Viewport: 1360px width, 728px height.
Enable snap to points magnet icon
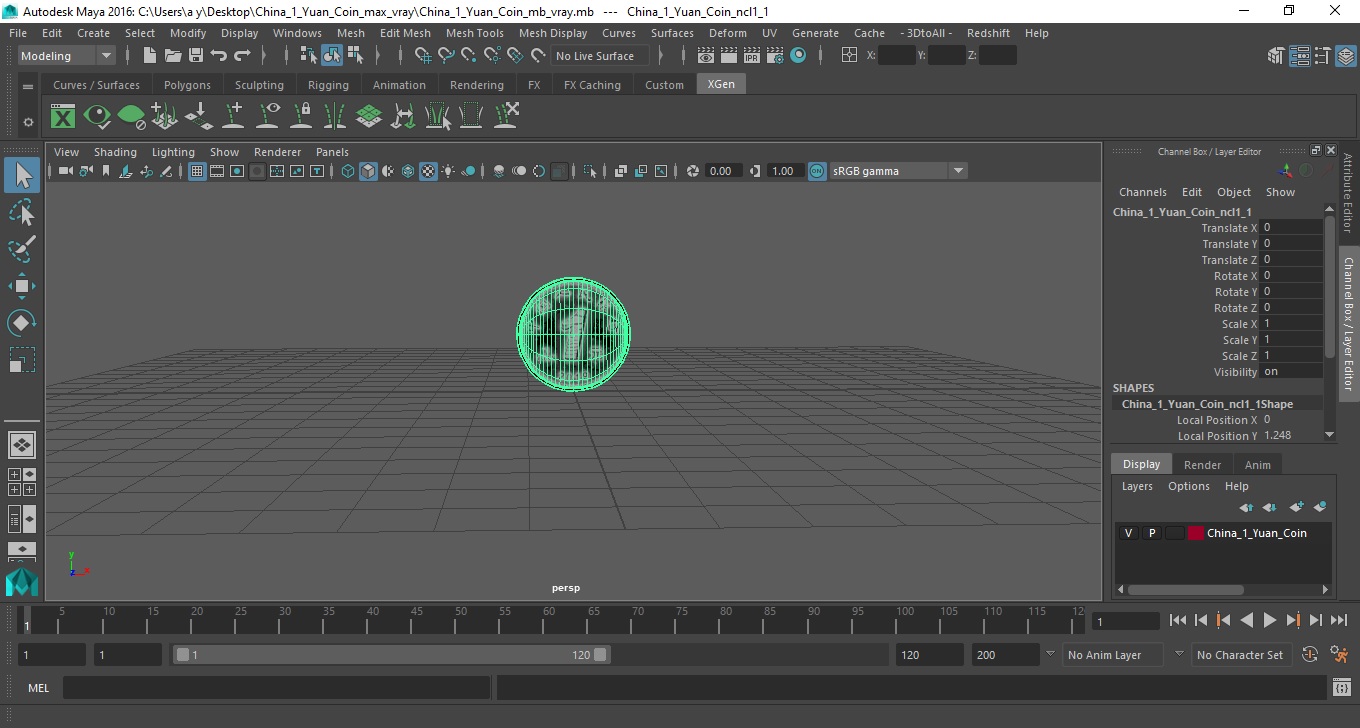(x=469, y=56)
